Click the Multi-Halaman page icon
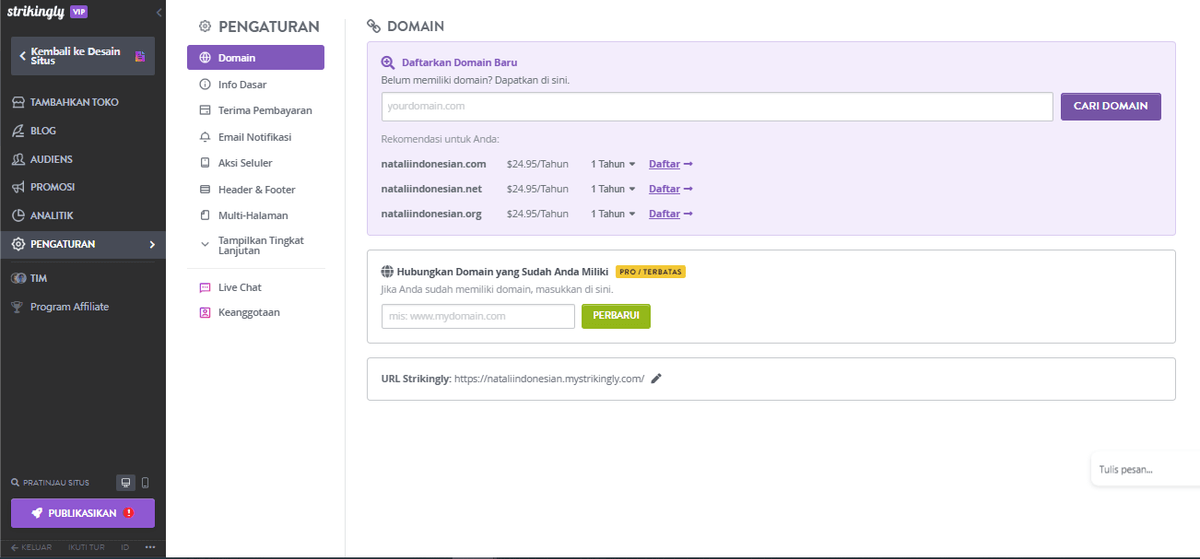Screen dimensions: 1200x559 205,215
